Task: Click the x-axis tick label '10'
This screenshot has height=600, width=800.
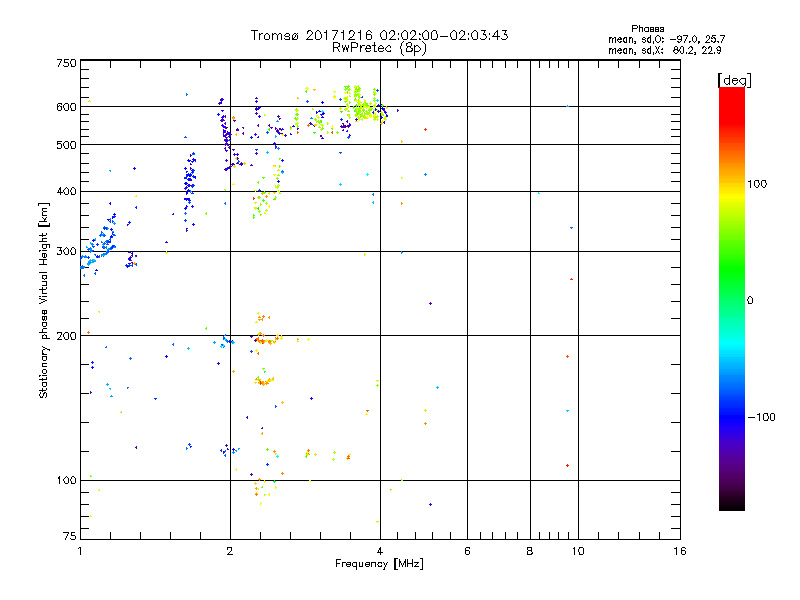Action: click(x=578, y=551)
